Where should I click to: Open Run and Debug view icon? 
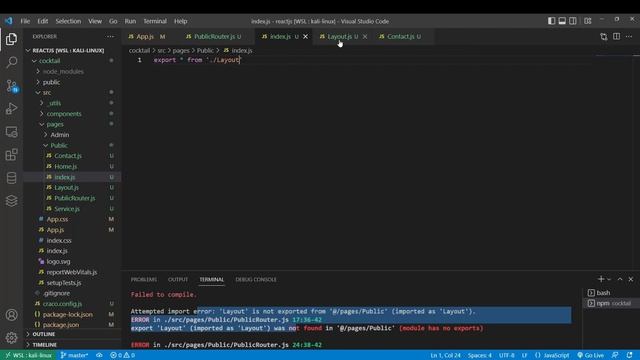11,109
